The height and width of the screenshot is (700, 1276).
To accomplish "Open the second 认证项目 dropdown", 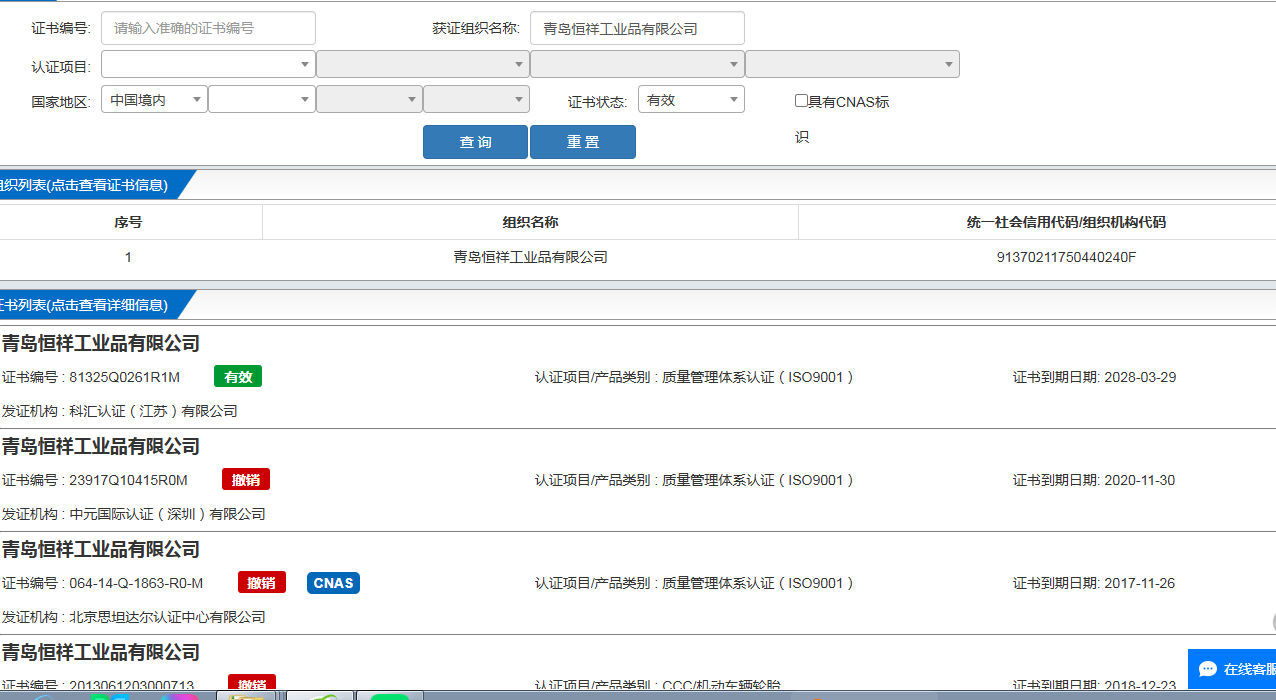I will (423, 64).
